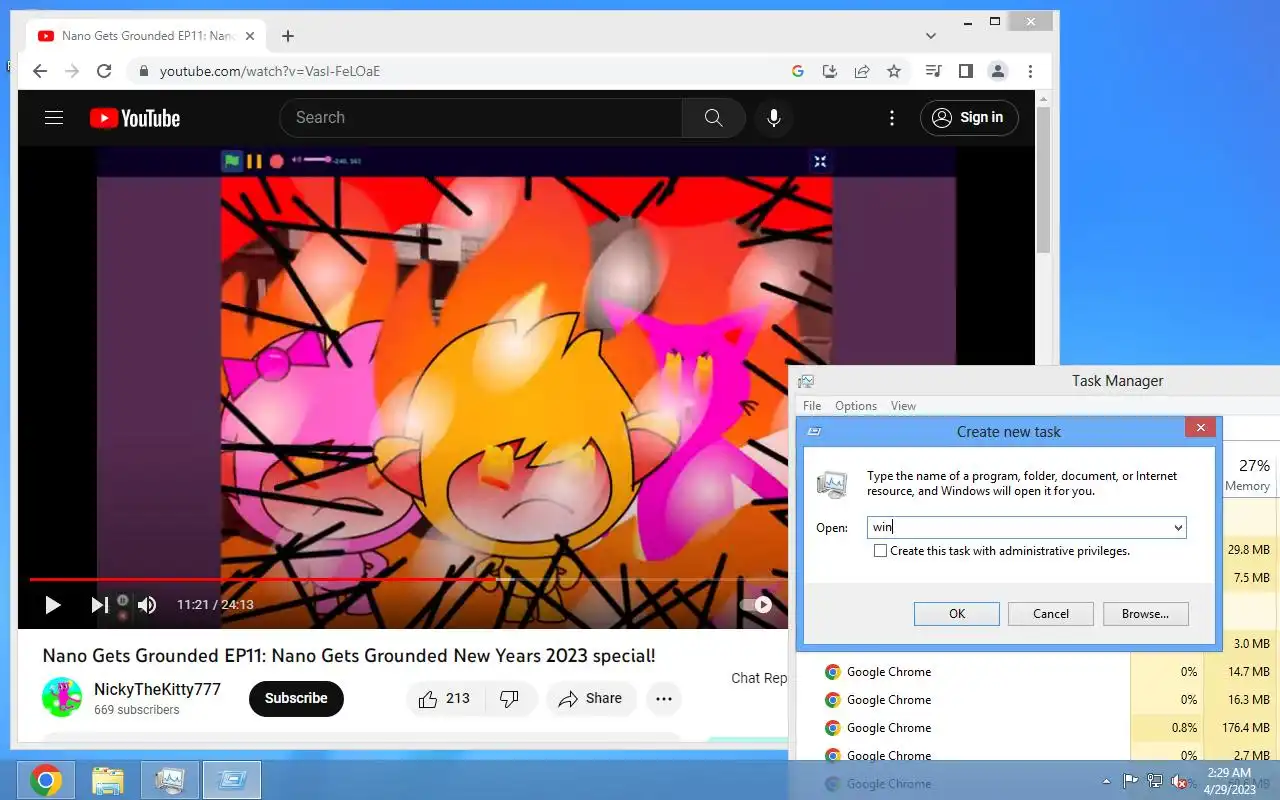Click the Share button below video
The width and height of the screenshot is (1280, 800).
(590, 698)
